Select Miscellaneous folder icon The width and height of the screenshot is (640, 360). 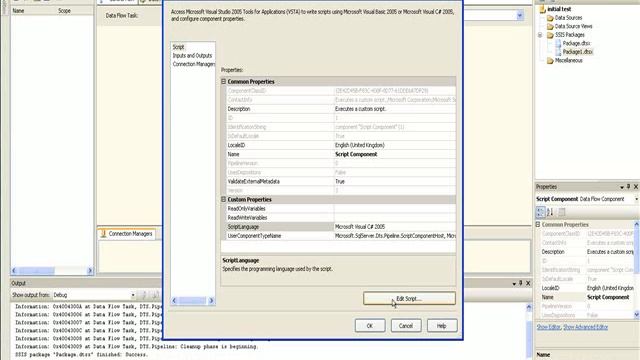(x=550, y=61)
